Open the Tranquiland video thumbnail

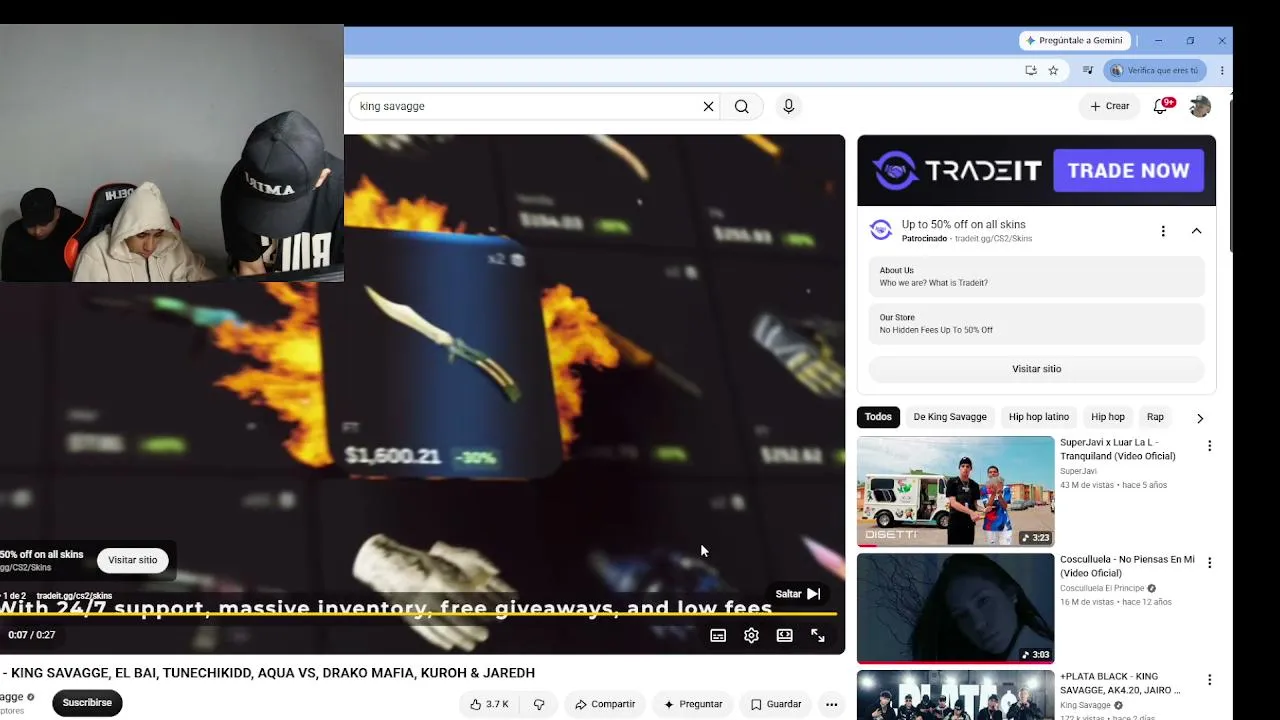(x=955, y=491)
